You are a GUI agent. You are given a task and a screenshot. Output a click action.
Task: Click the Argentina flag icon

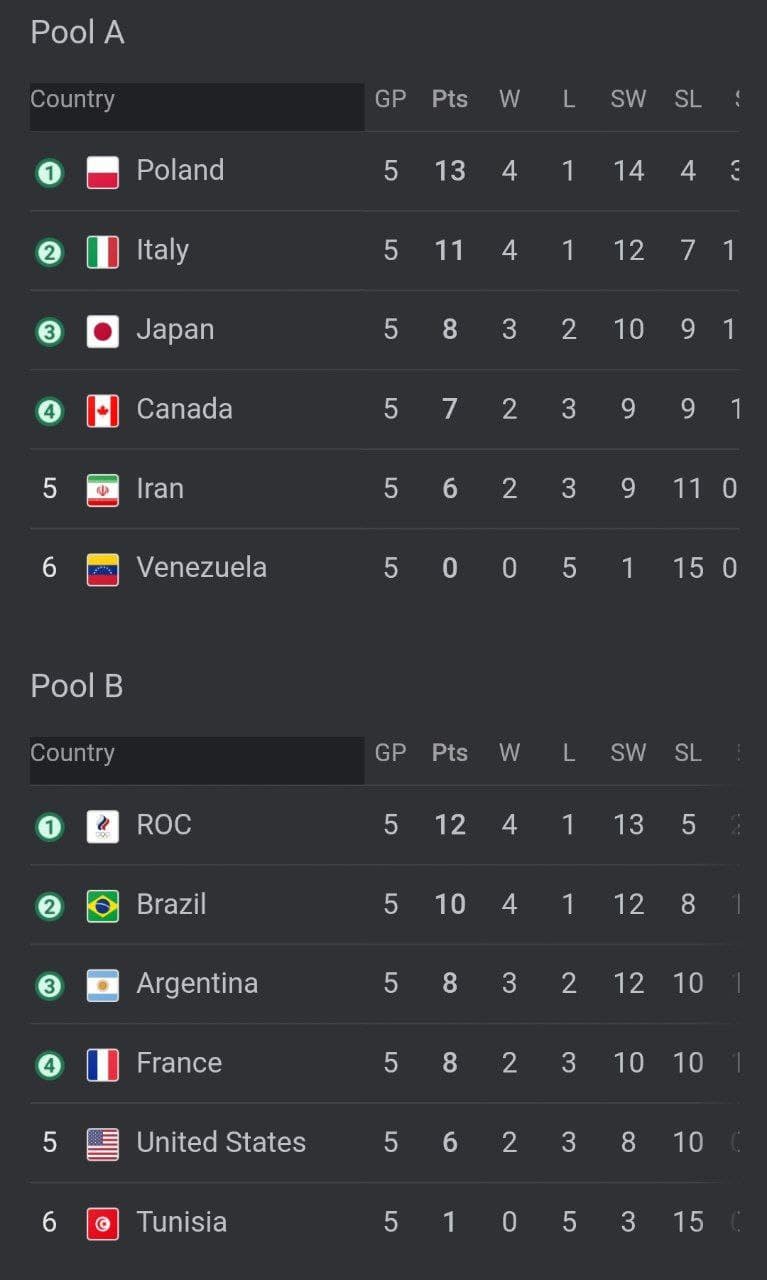103,985
